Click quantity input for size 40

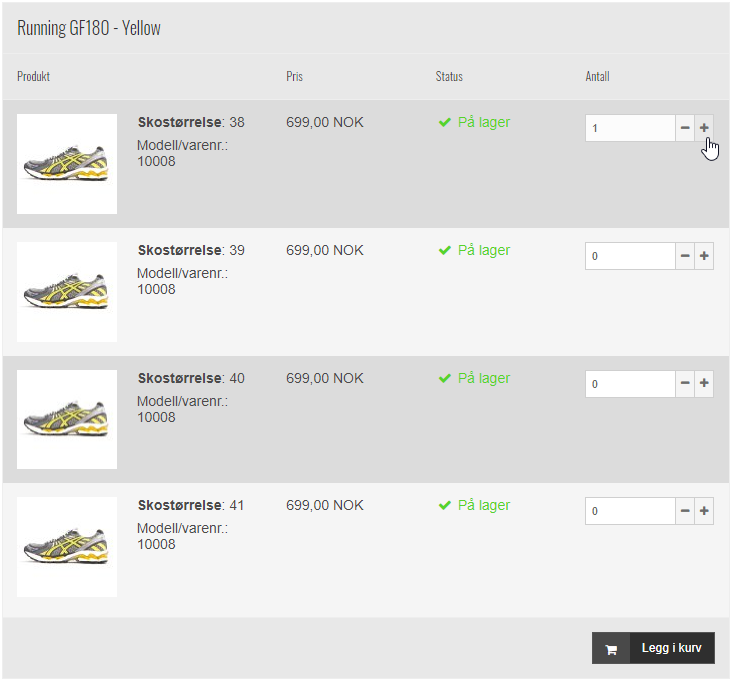(630, 384)
